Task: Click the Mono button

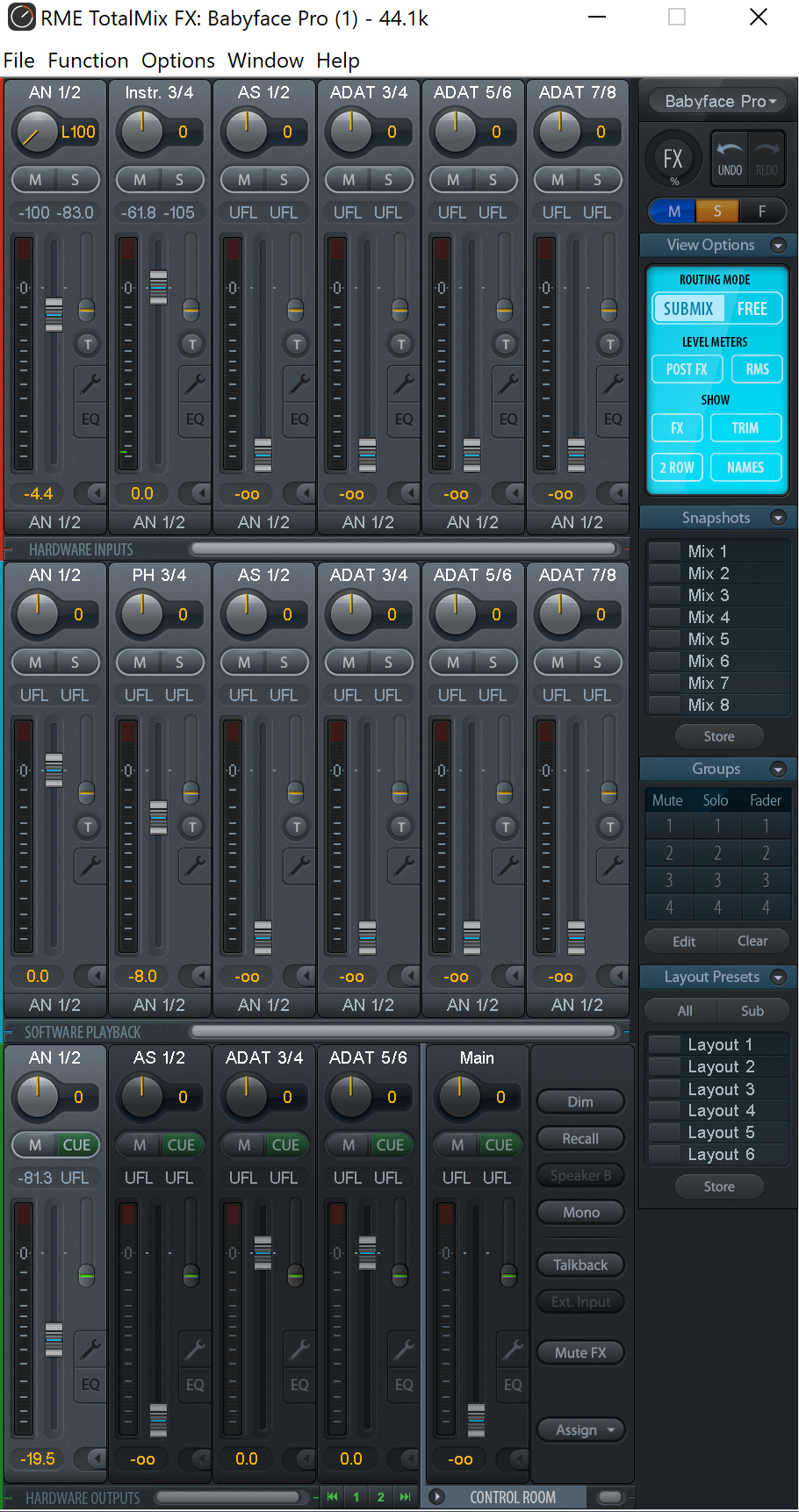Action: (580, 1212)
